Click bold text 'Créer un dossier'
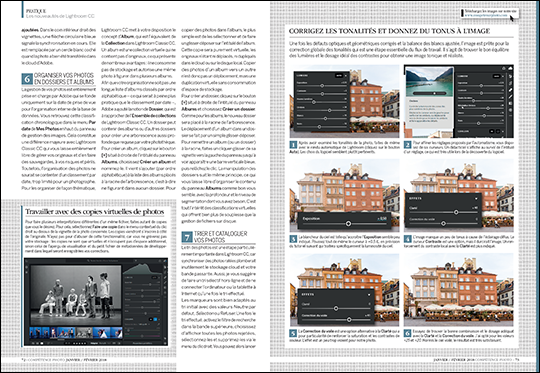The height and width of the screenshot is (373, 540). 238,109
